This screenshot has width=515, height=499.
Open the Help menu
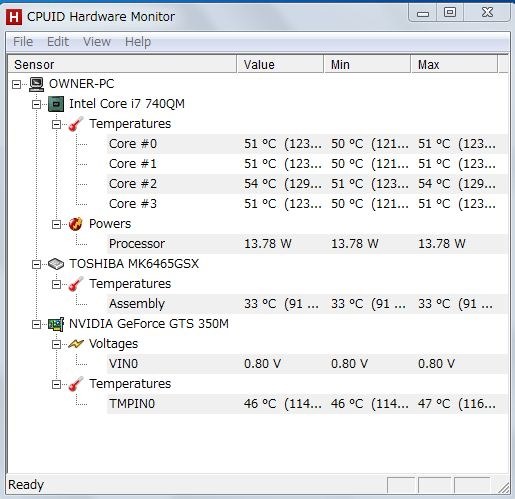coord(138,42)
